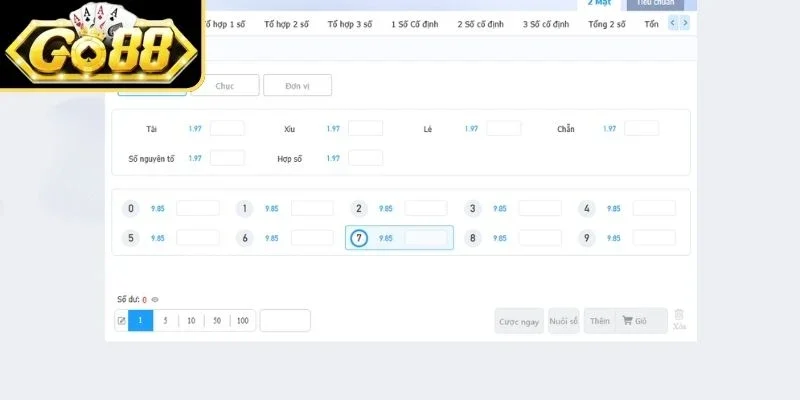Select number 3 circle
This screenshot has height=400, width=800.
(472, 209)
